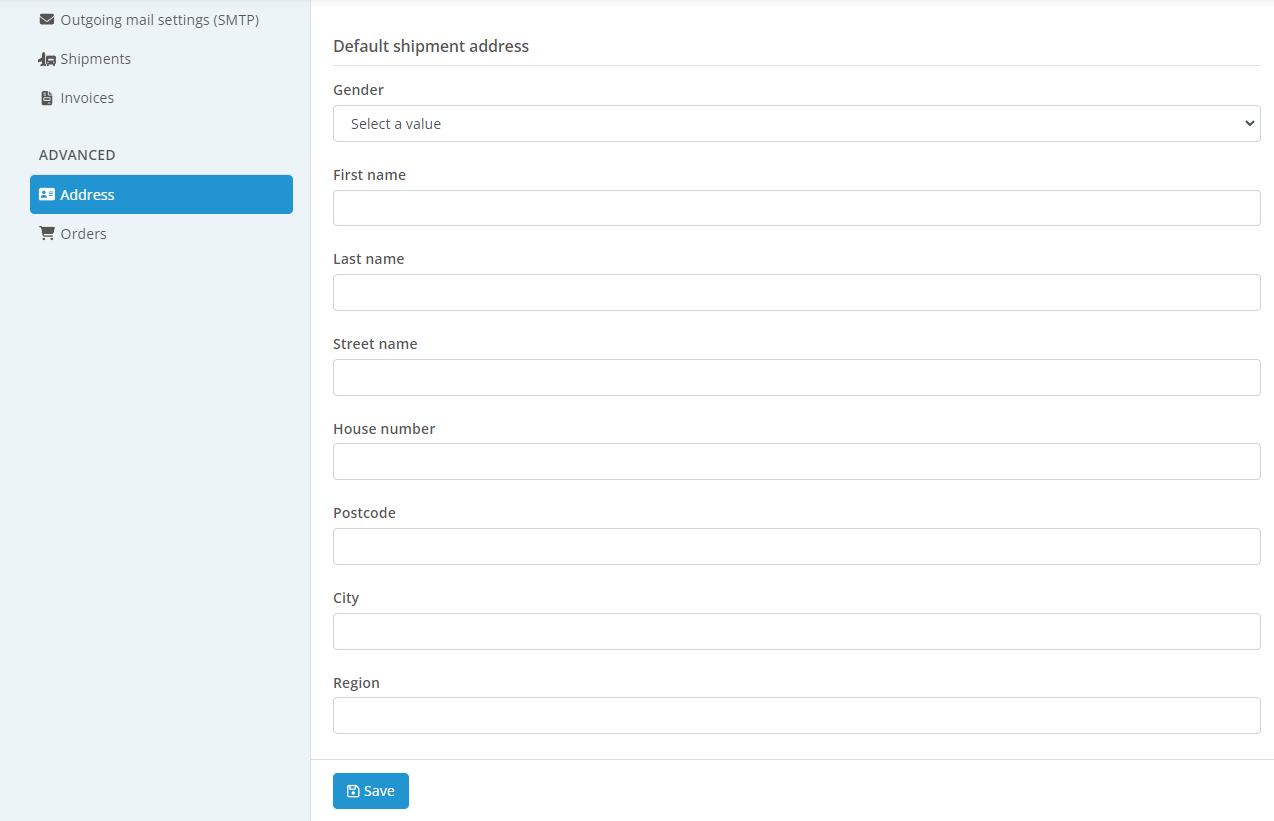Image resolution: width=1274 pixels, height=821 pixels.
Task: Focus the Postcode field
Action: point(795,546)
